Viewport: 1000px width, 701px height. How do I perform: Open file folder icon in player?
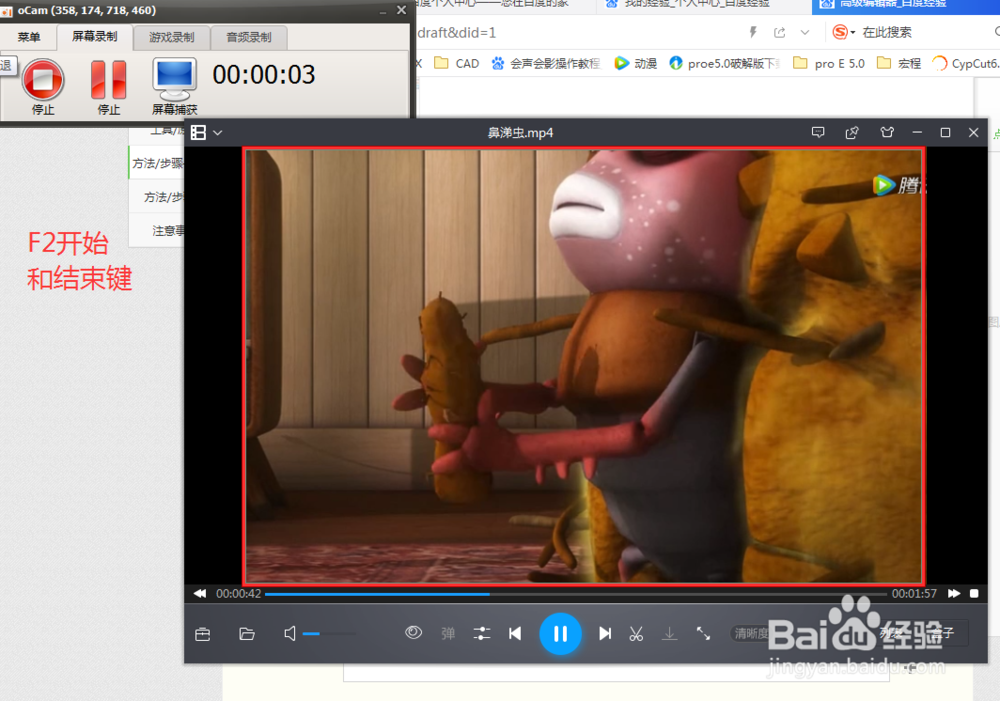pyautogui.click(x=247, y=634)
